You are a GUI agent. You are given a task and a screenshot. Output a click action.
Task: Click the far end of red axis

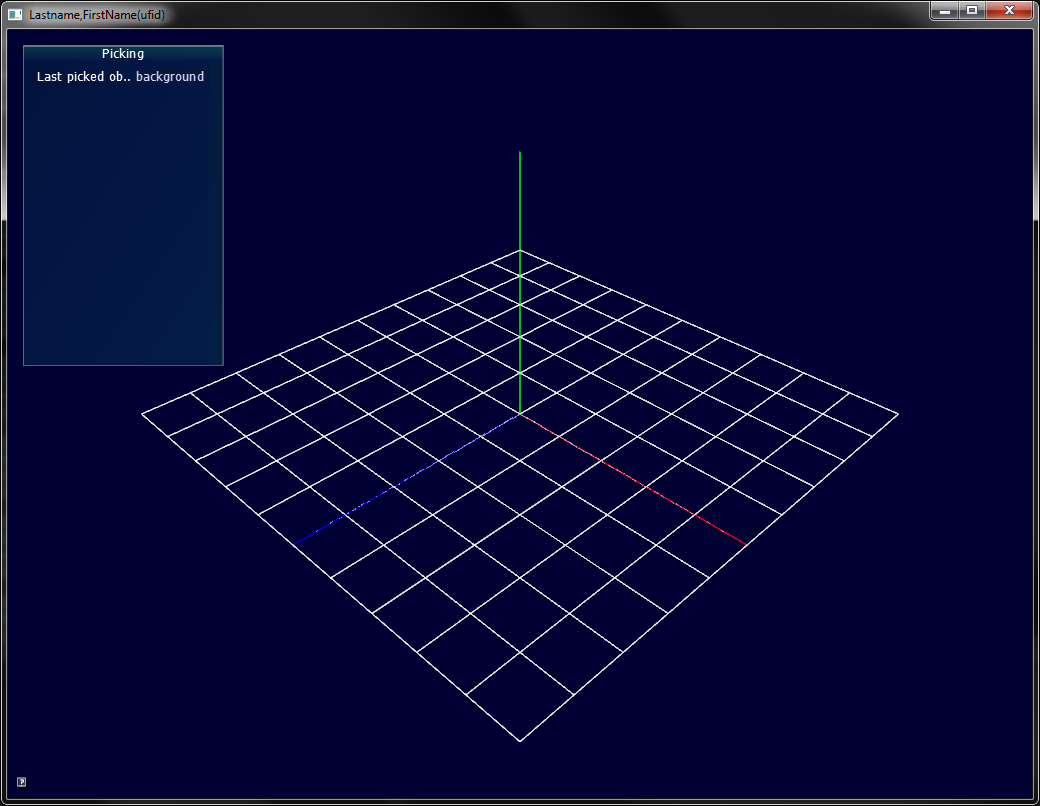click(x=744, y=543)
